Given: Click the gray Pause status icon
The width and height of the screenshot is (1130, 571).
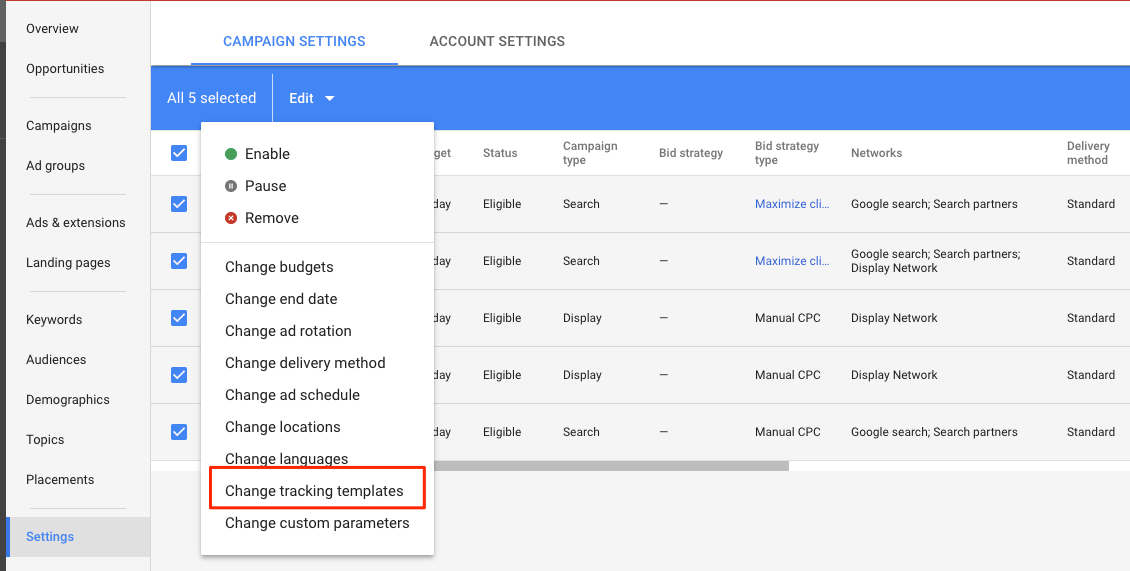Looking at the screenshot, I should (231, 186).
